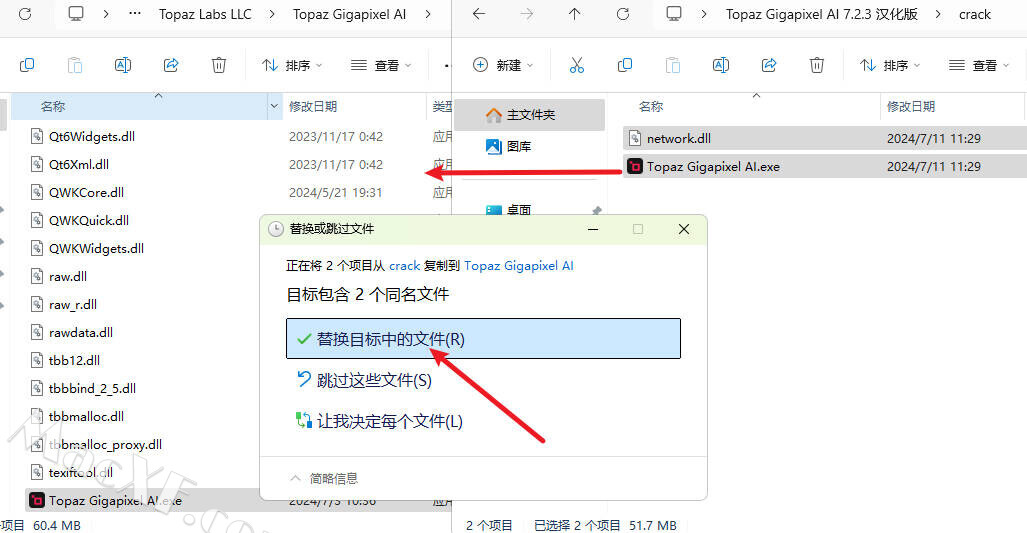The height and width of the screenshot is (533, 1027).
Task: Click the computer icon in crack address bar
Action: point(674,14)
